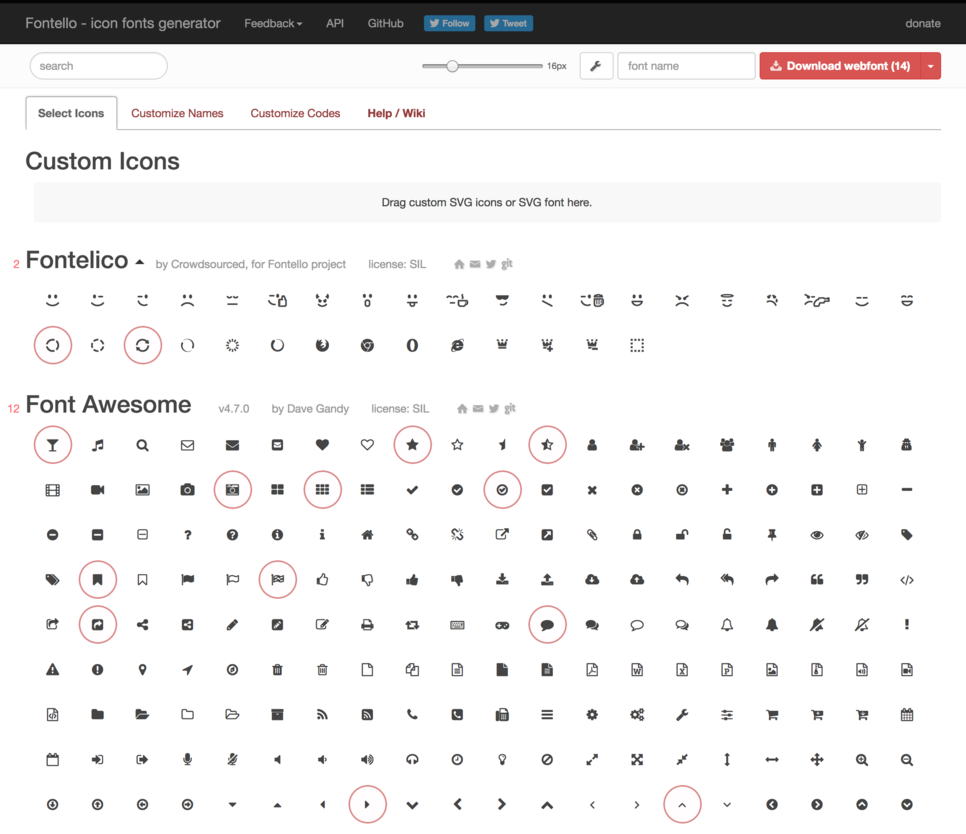Select the RSS feed icon
The height and width of the screenshot is (834, 966).
point(322,715)
